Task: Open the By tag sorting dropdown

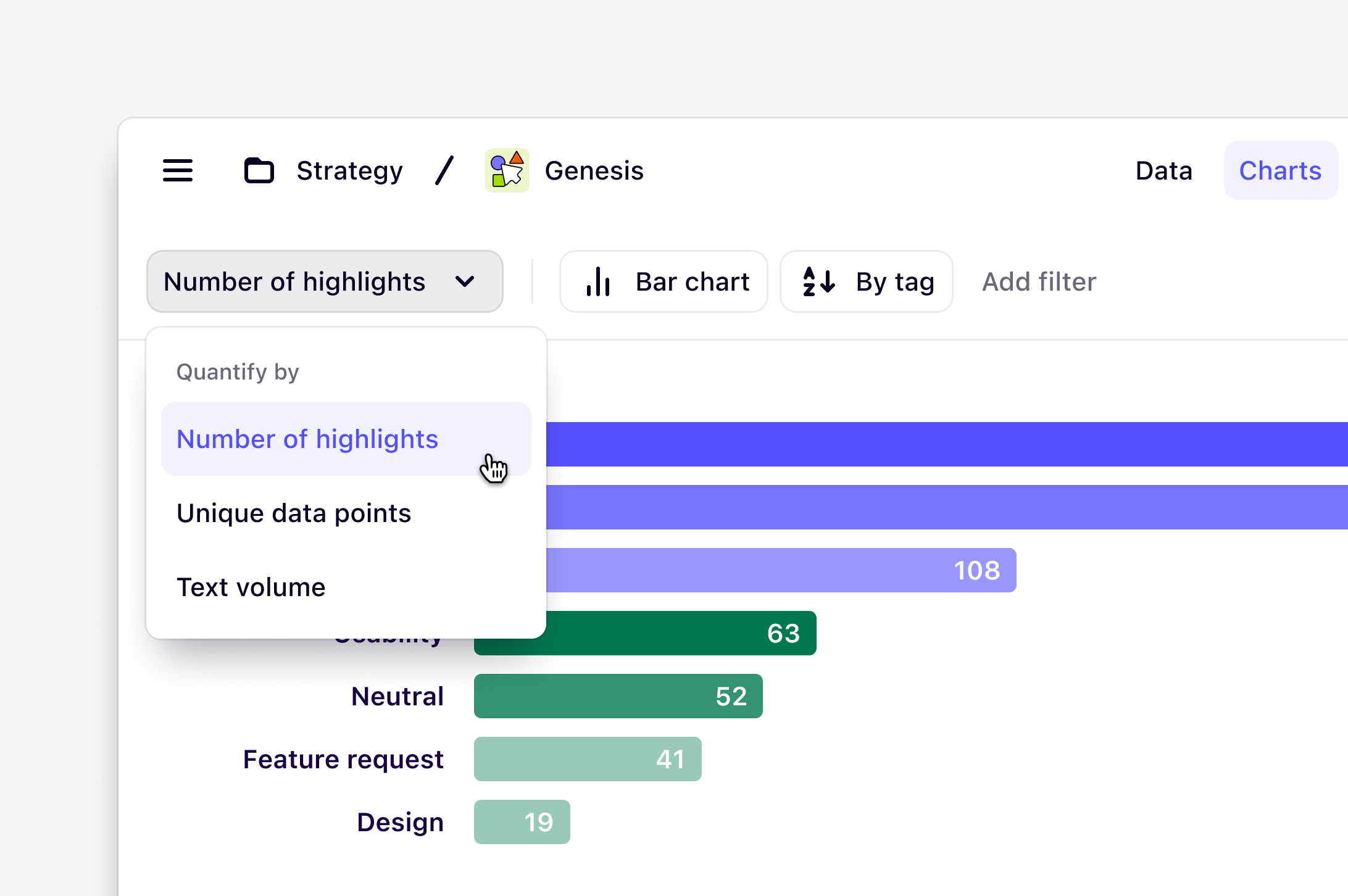Action: coord(866,282)
